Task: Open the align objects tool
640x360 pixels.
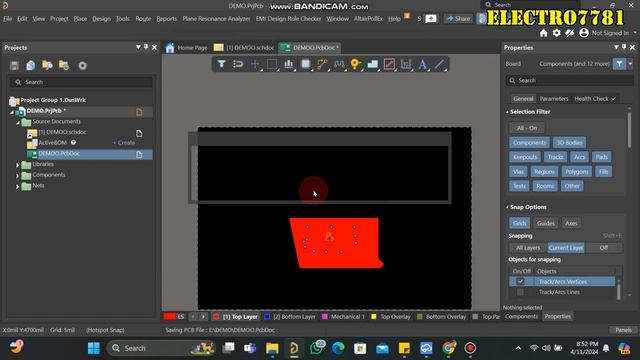Action: [x=289, y=64]
